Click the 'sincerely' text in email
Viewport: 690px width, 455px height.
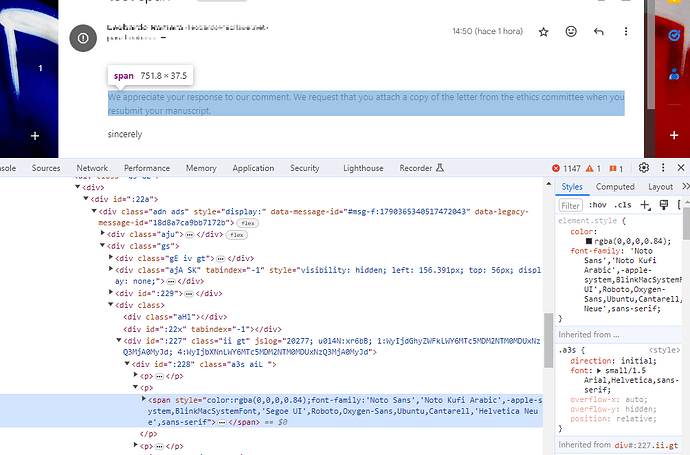125,134
